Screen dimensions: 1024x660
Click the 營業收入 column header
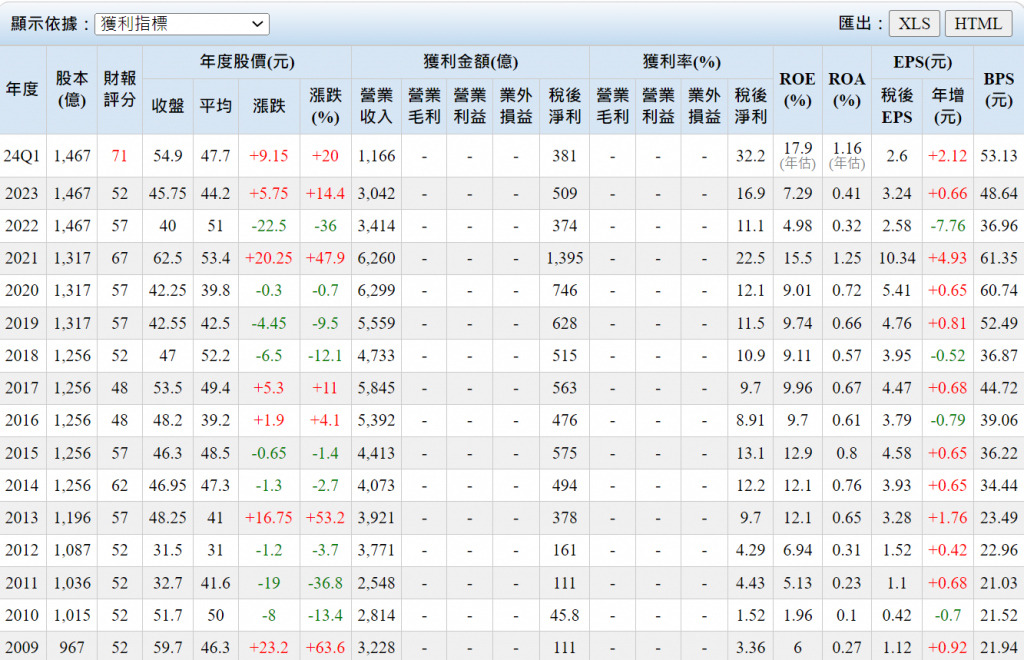click(x=376, y=106)
